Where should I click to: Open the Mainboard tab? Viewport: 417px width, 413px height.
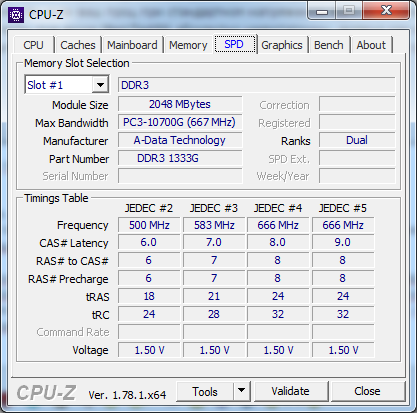pos(132,45)
